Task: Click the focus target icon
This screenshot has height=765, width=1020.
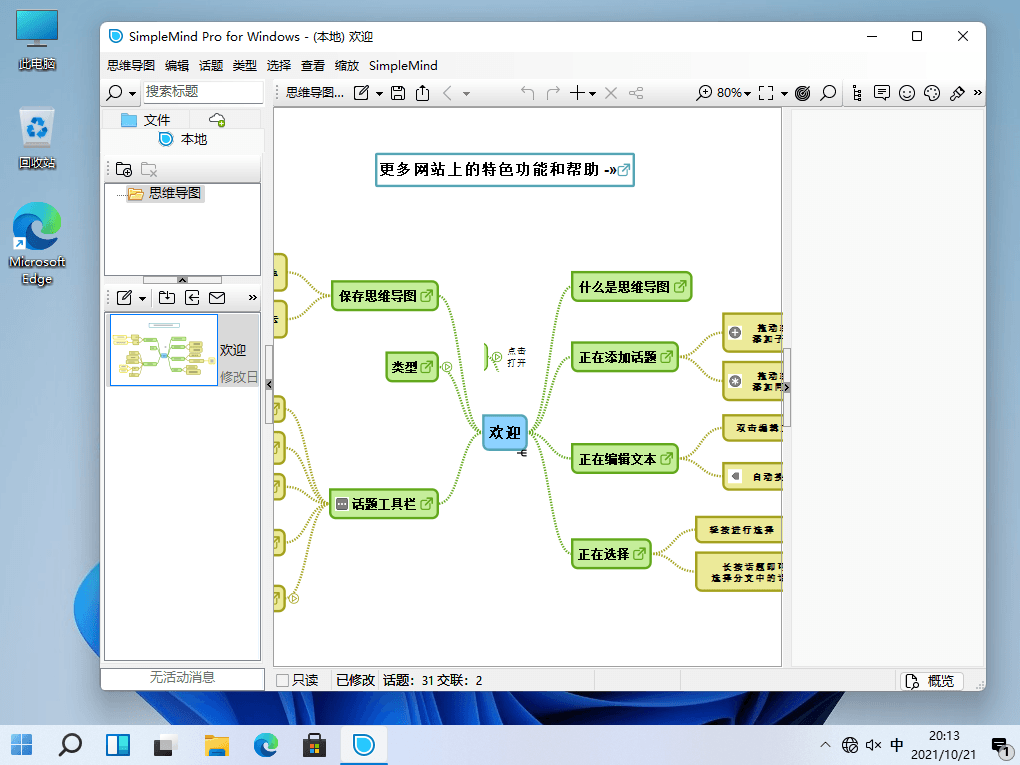Action: pyautogui.click(x=803, y=93)
